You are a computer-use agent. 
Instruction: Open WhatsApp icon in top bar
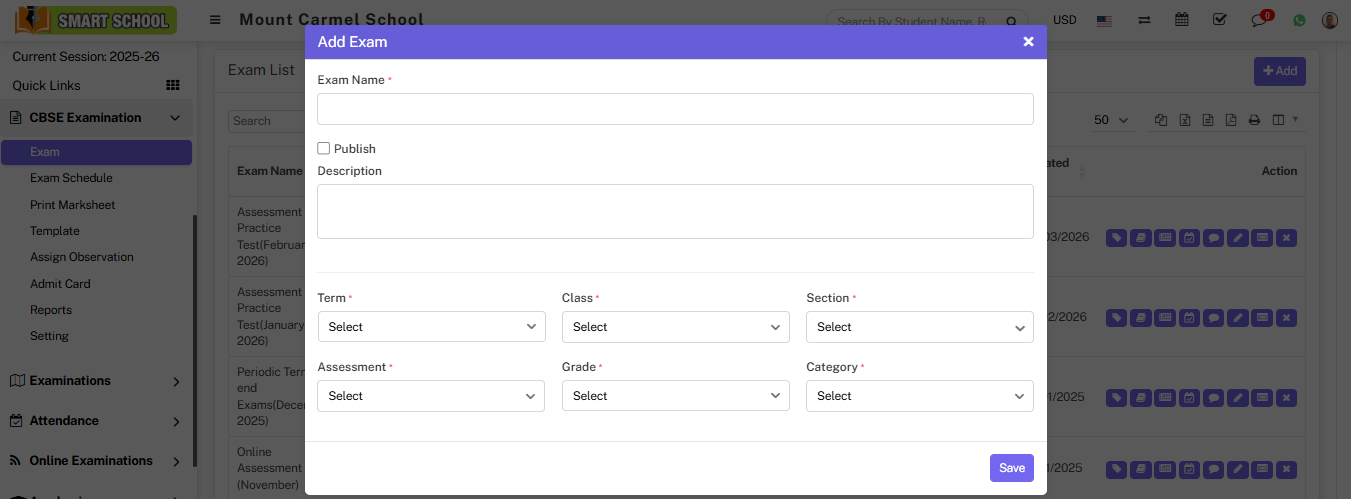point(1299,20)
